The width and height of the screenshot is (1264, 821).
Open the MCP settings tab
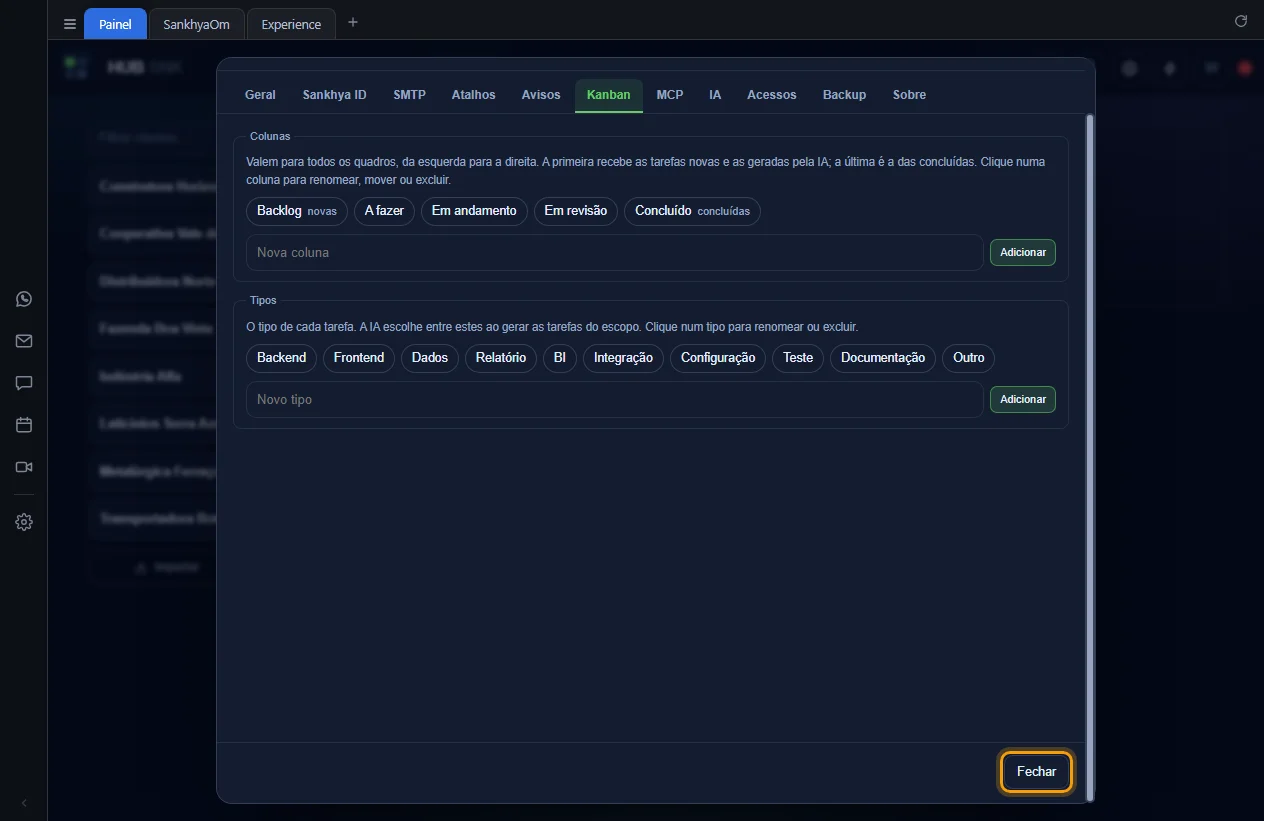(670, 95)
